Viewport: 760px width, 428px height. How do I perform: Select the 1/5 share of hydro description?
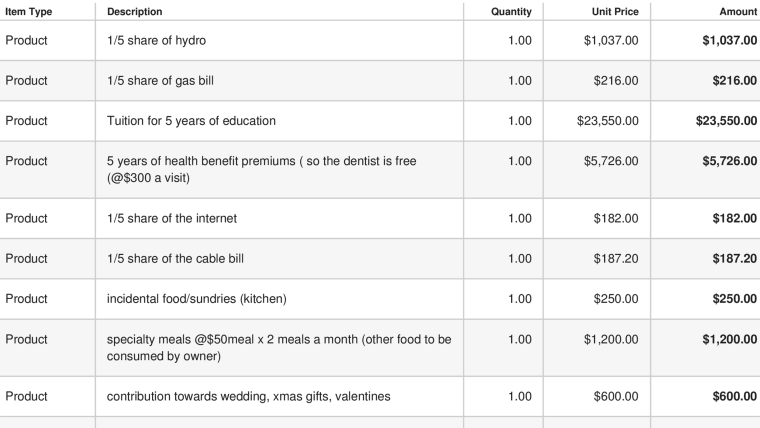click(157, 40)
